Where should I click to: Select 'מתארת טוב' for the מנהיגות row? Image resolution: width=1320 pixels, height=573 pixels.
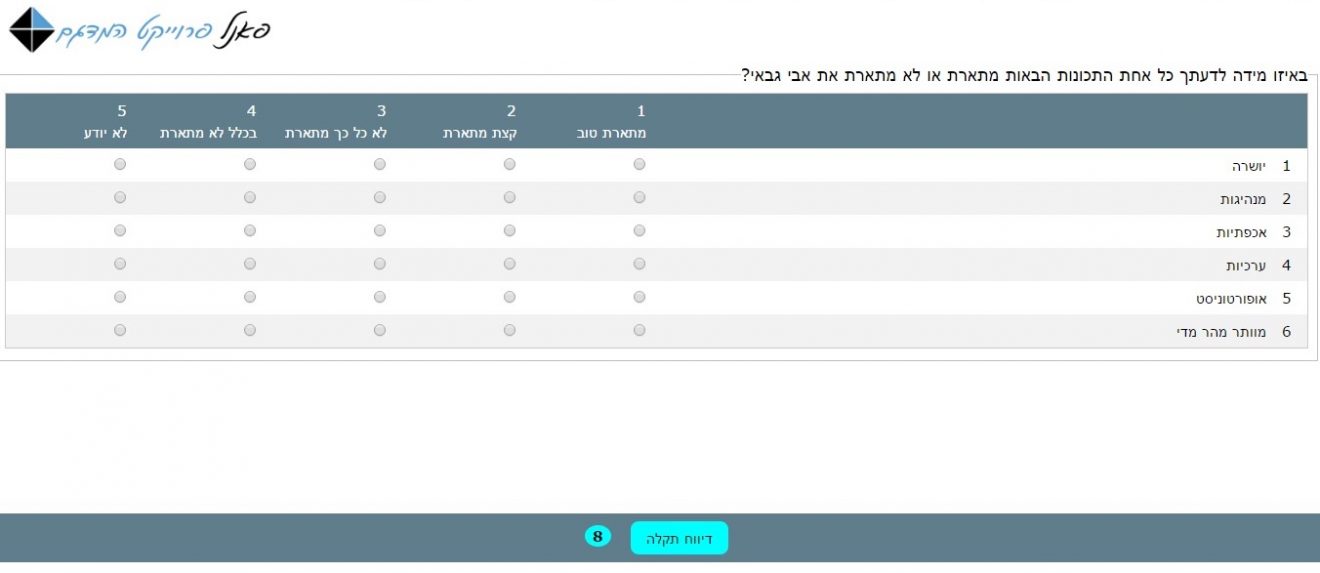click(x=640, y=198)
